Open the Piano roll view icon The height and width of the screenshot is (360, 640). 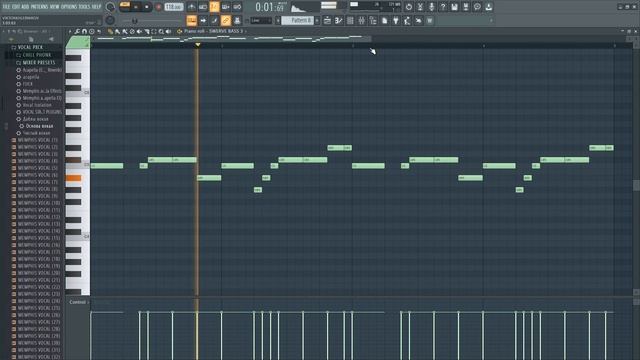coord(339,20)
